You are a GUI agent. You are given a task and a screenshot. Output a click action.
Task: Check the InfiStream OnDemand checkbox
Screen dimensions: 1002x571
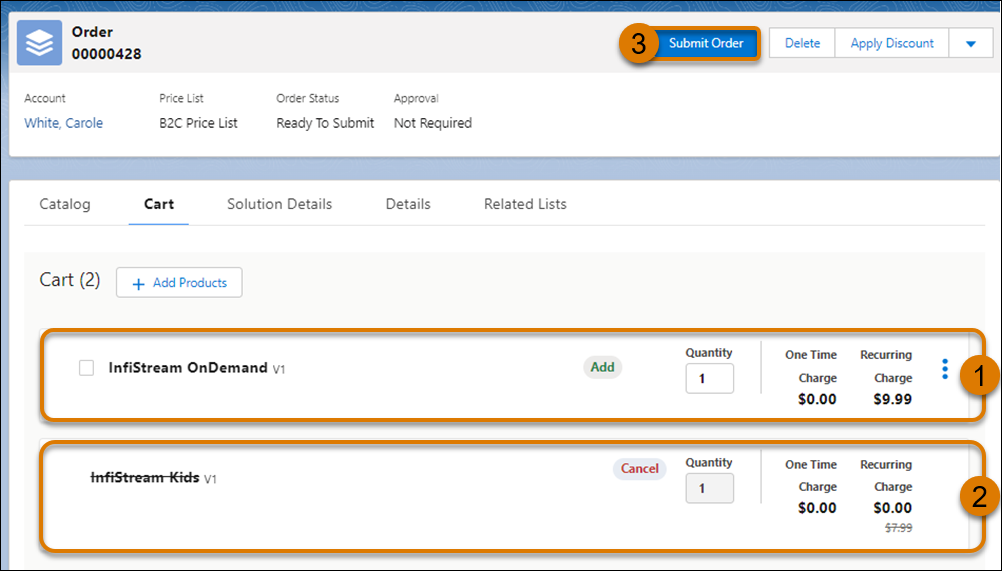86,368
